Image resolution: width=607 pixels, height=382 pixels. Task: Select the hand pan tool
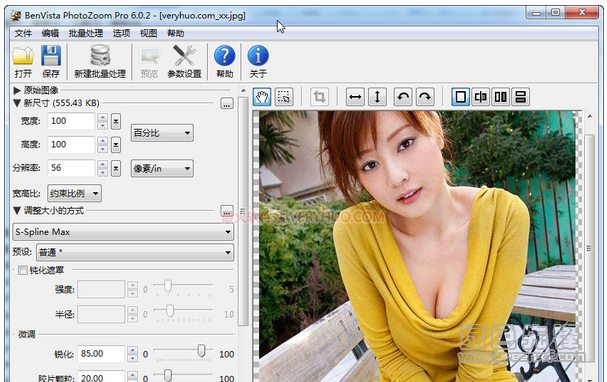tap(262, 97)
